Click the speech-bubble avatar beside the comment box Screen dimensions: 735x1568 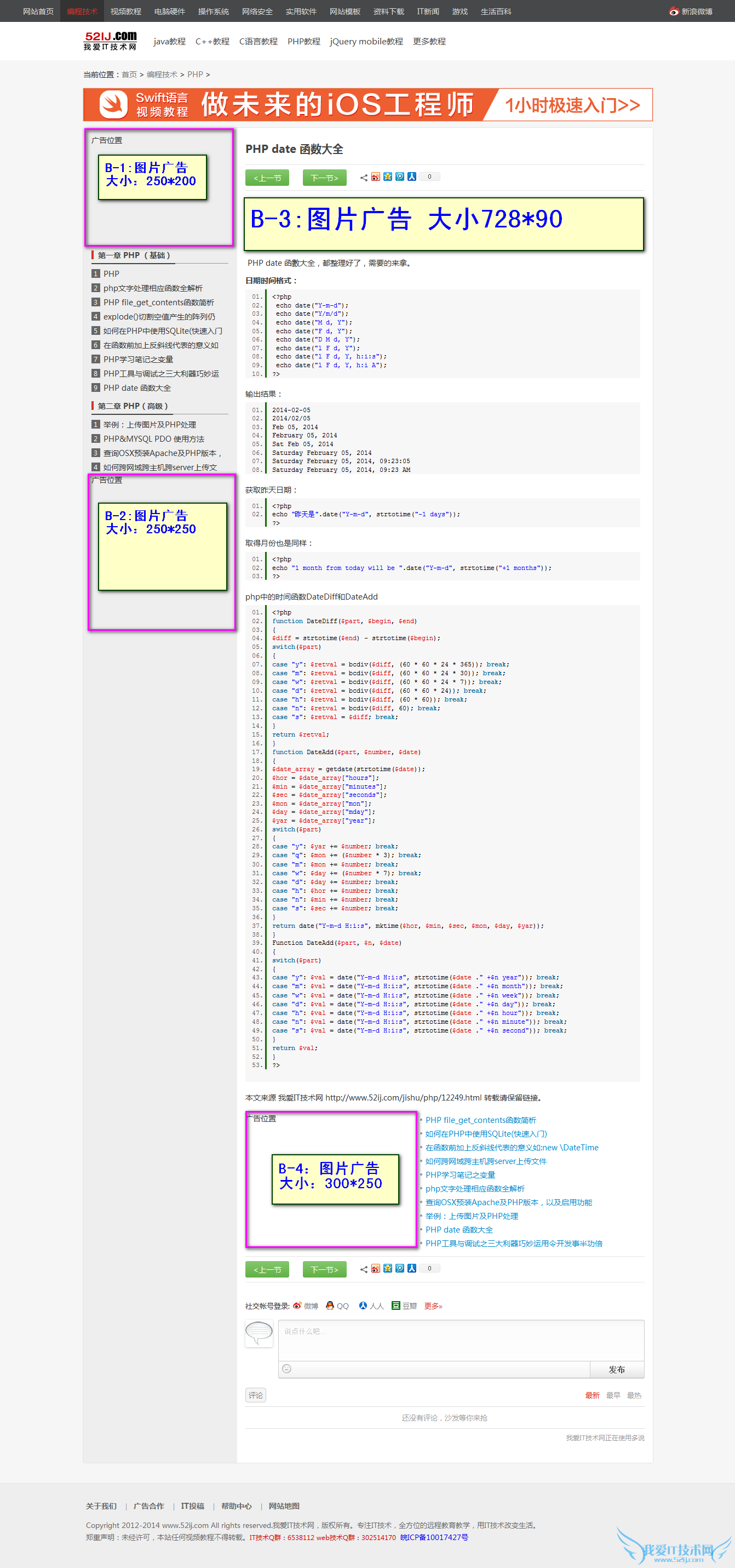(x=259, y=1333)
